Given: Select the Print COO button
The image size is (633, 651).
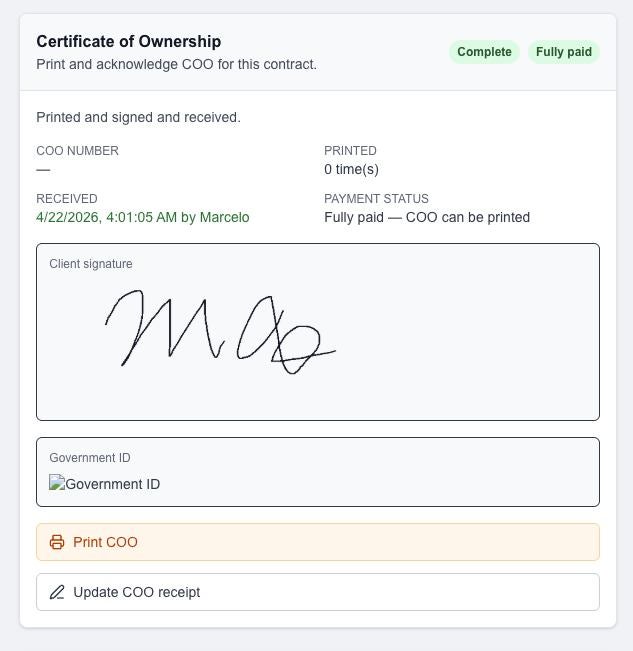Looking at the screenshot, I should click(x=318, y=542).
